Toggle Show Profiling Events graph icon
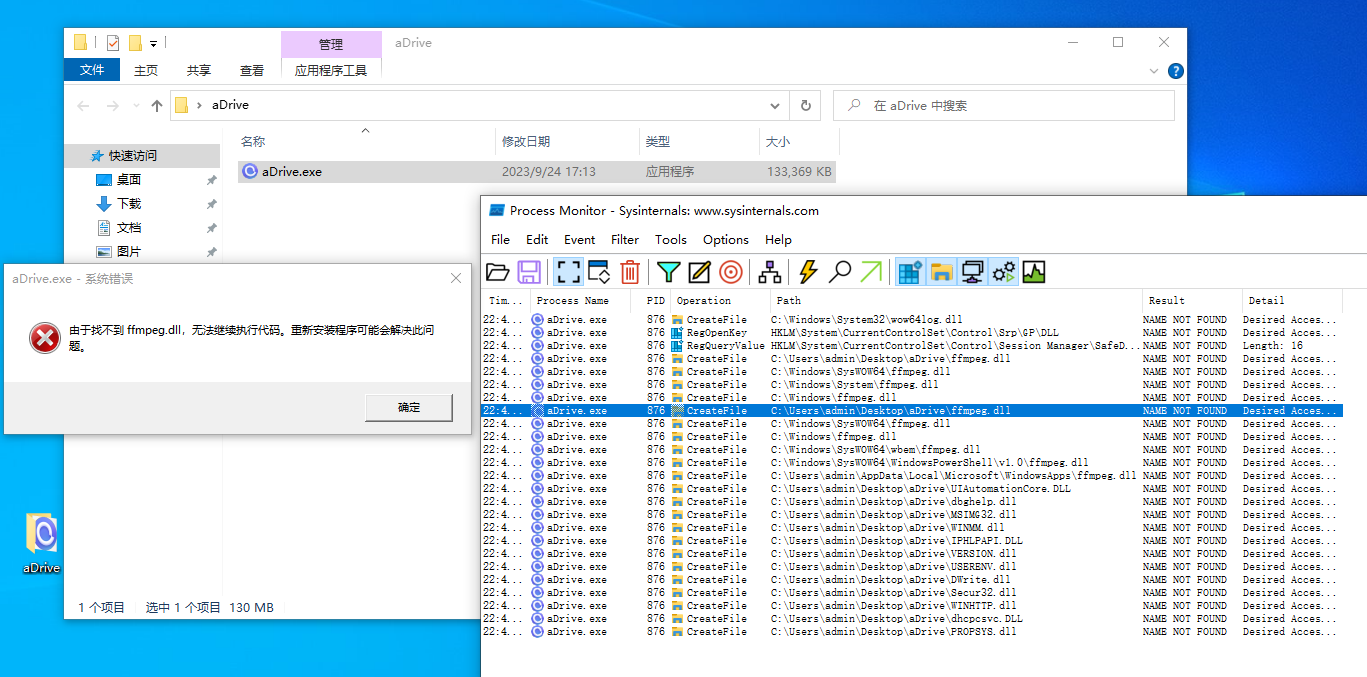Image resolution: width=1367 pixels, height=677 pixels. [x=1034, y=271]
